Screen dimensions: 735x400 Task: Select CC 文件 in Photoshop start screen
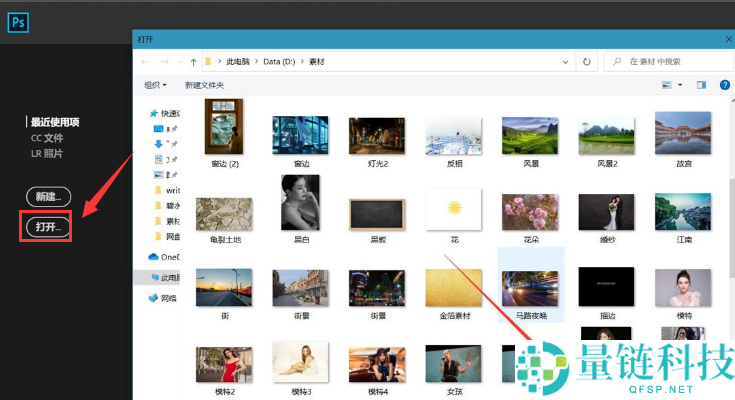coord(47,138)
